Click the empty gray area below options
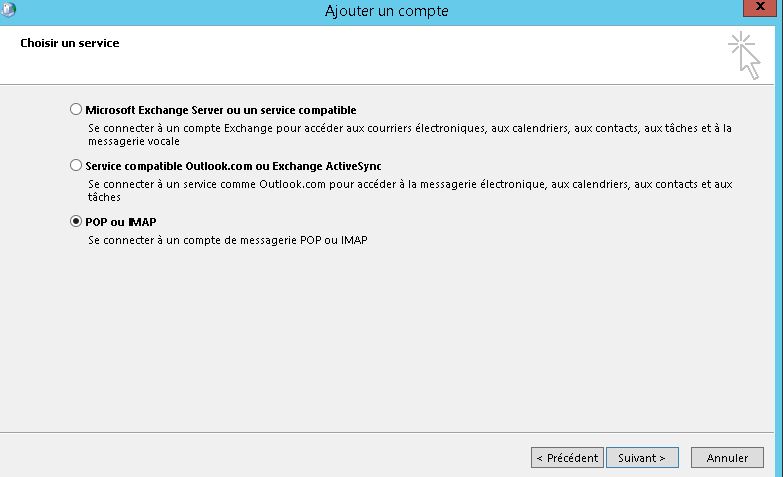 pyautogui.click(x=387, y=340)
